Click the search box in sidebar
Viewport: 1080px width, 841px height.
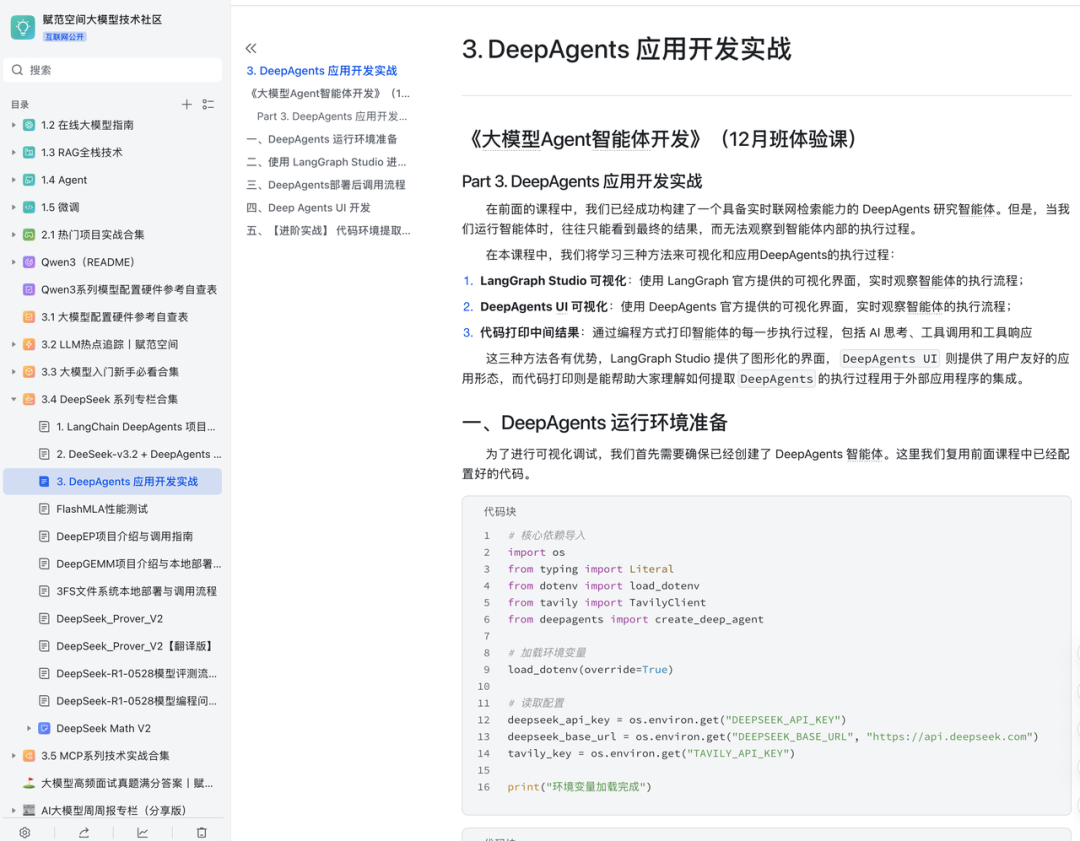coord(113,70)
